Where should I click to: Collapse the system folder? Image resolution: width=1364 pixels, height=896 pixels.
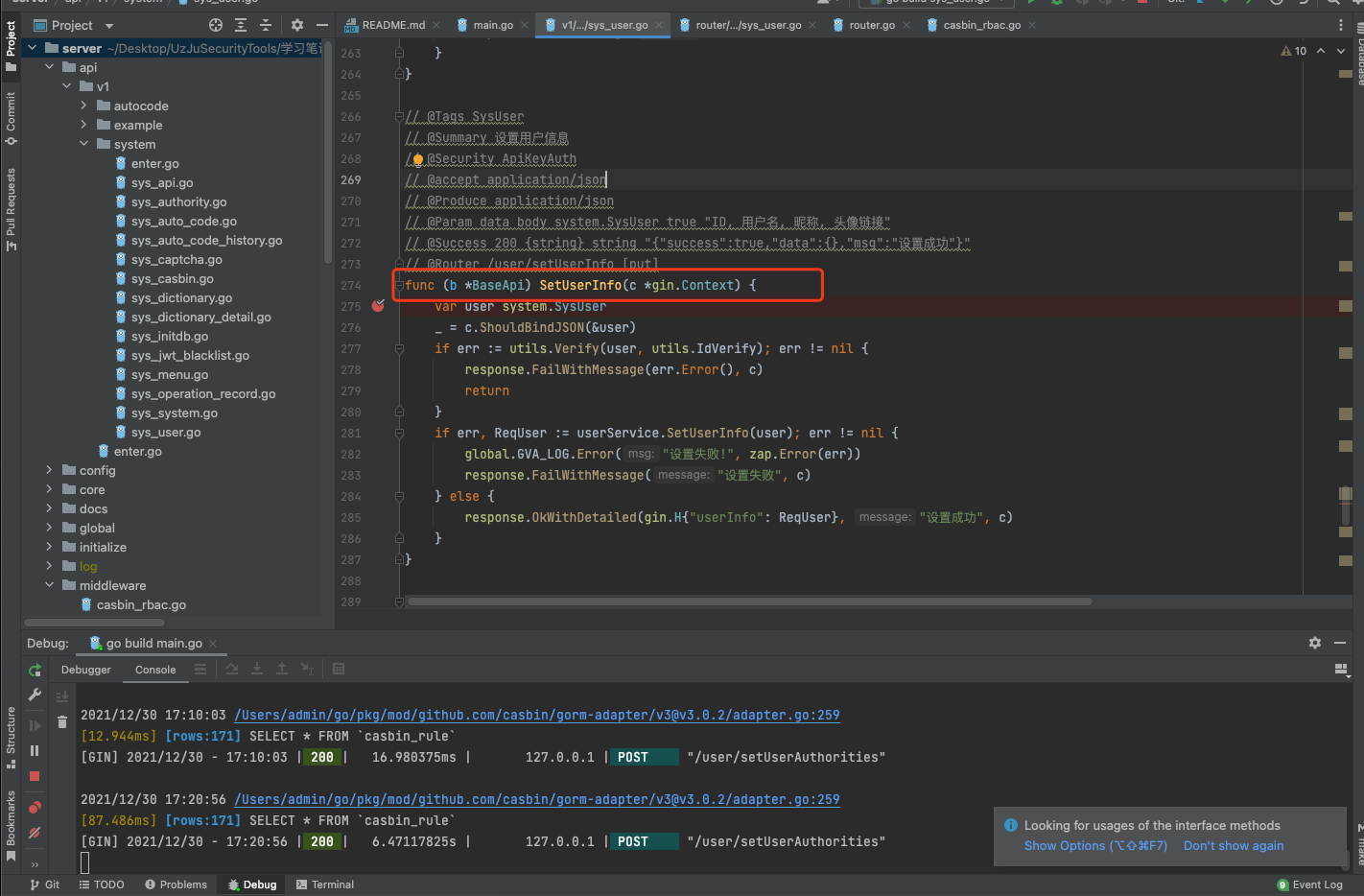click(84, 144)
